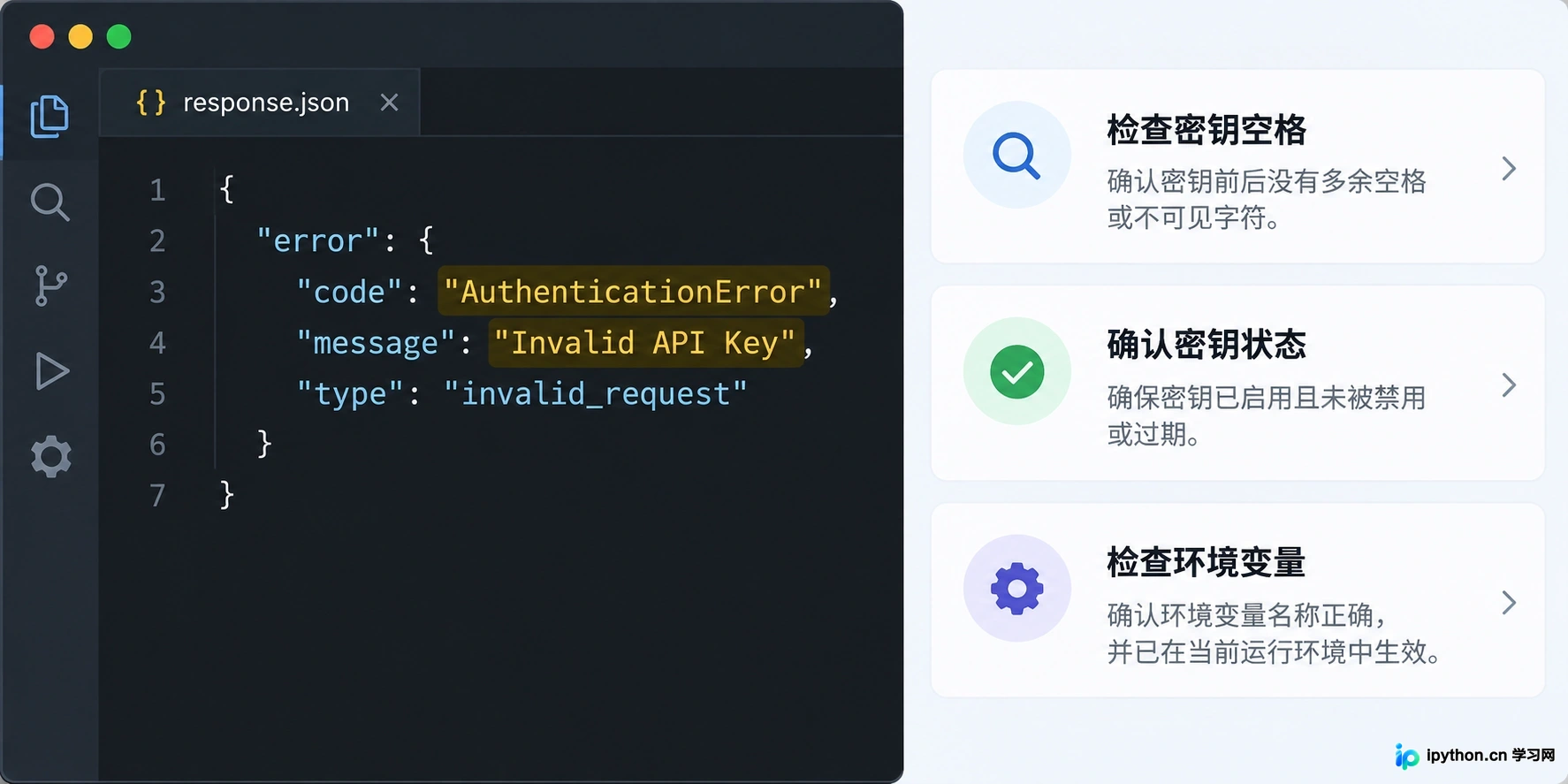Screen dimensions: 1568x784
Task: Click the red close window button
Action: pyautogui.click(x=42, y=36)
